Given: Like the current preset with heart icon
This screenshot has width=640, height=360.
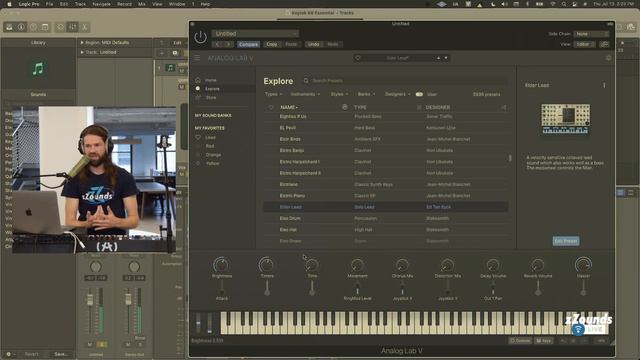Looking at the screenshot, I should 358,58.
